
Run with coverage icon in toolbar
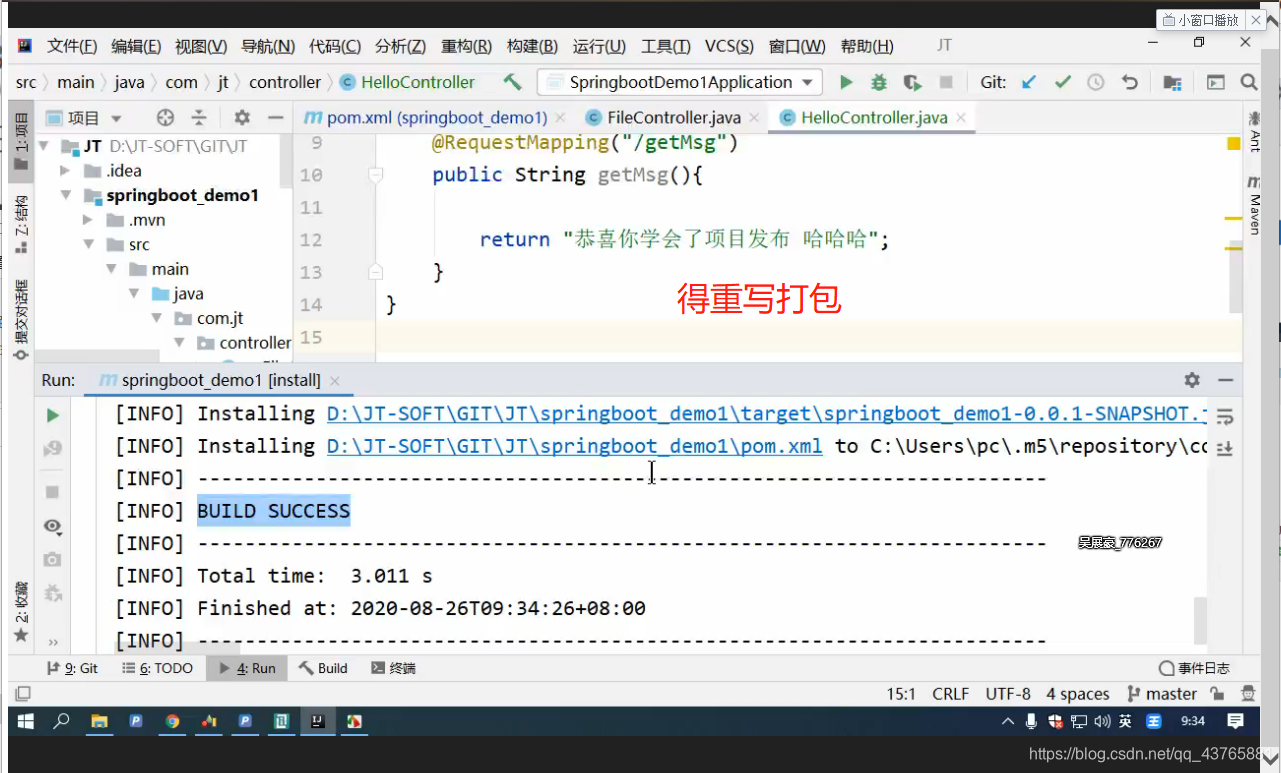tap(912, 82)
